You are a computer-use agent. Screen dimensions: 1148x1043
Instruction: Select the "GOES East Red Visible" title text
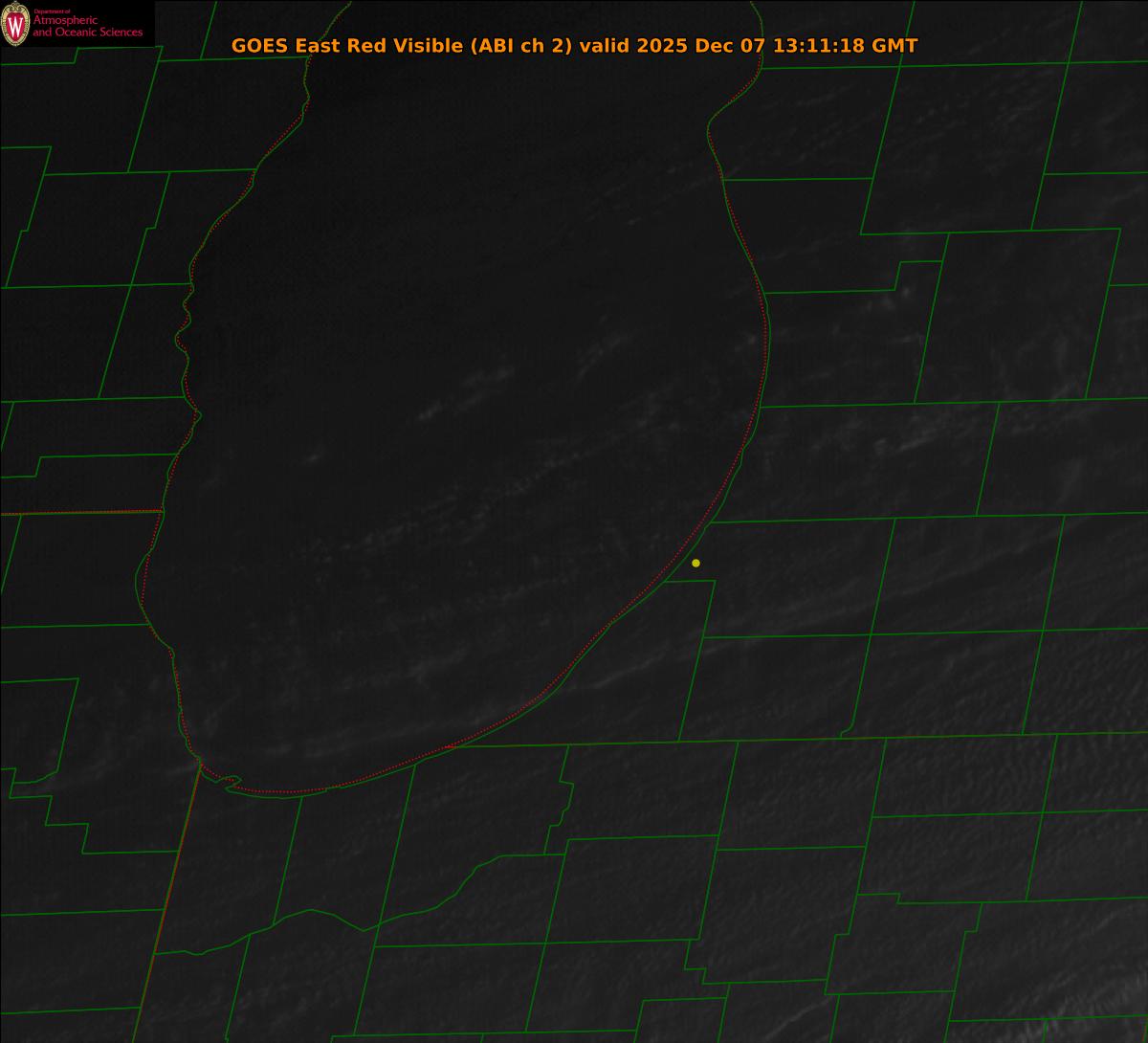tap(347, 46)
